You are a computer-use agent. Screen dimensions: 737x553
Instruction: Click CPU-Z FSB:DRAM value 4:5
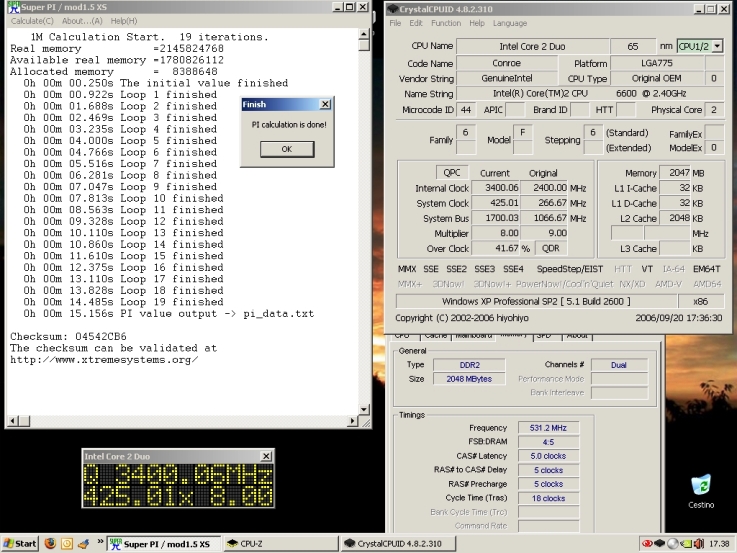click(548, 442)
